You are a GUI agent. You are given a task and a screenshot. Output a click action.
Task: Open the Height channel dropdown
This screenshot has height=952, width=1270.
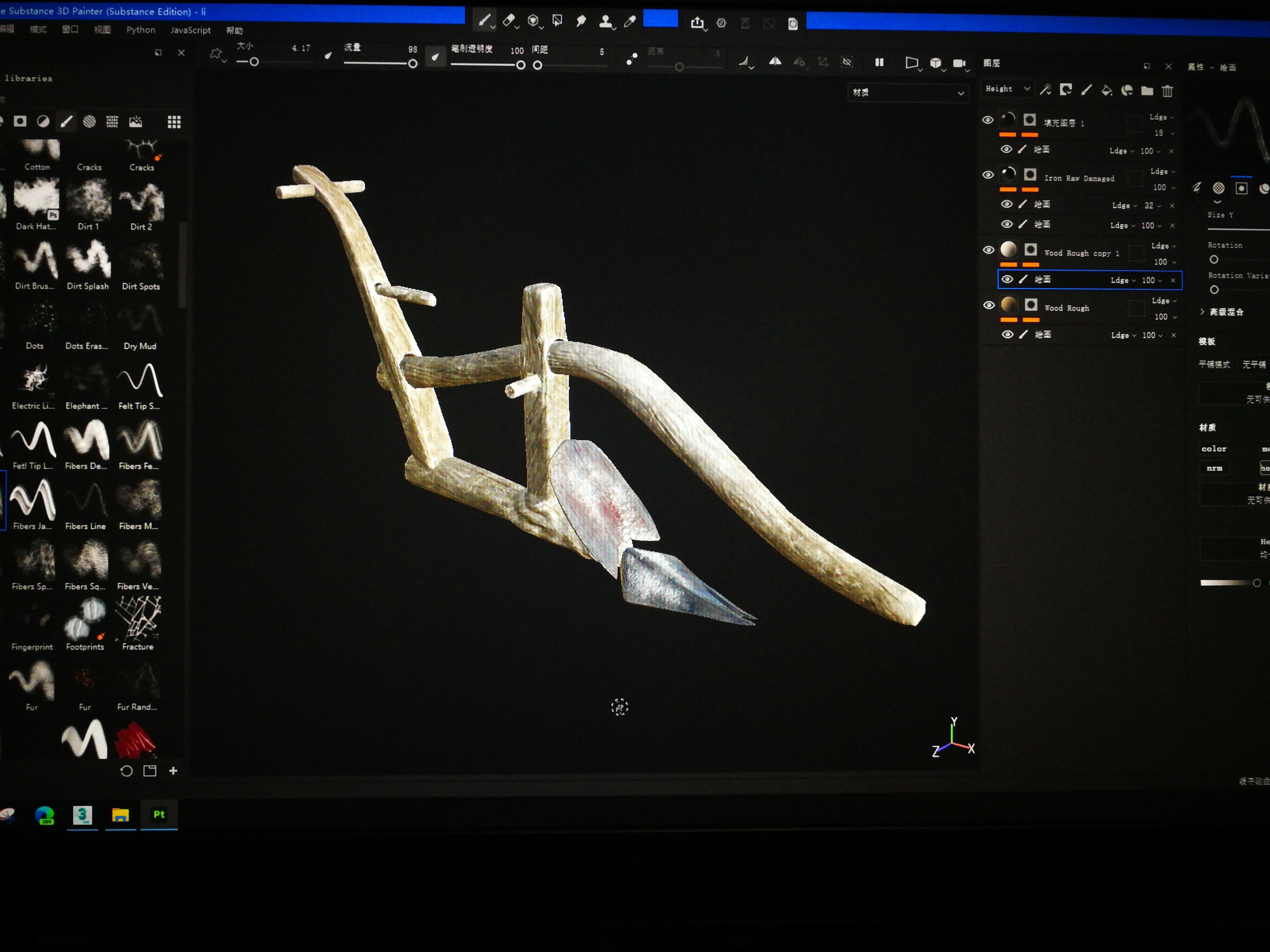click(x=1008, y=89)
